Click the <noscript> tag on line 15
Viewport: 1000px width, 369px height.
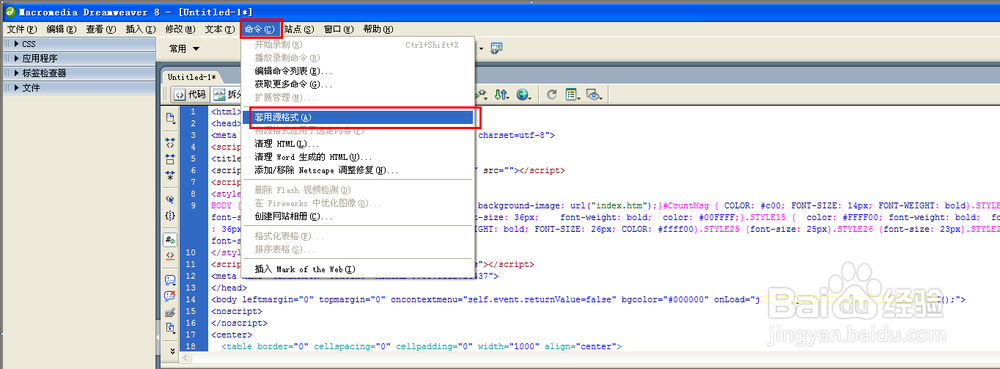[236, 311]
